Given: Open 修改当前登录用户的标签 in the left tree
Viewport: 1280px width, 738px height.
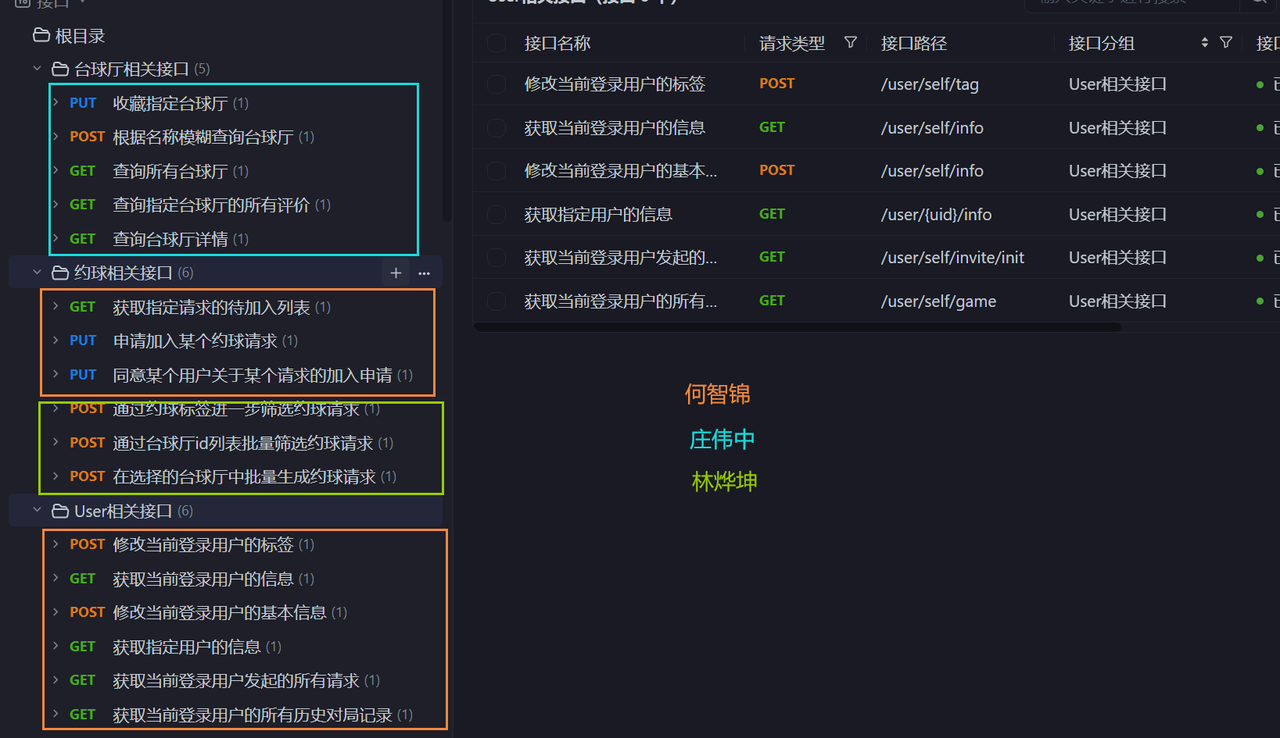Looking at the screenshot, I should click(x=203, y=545).
